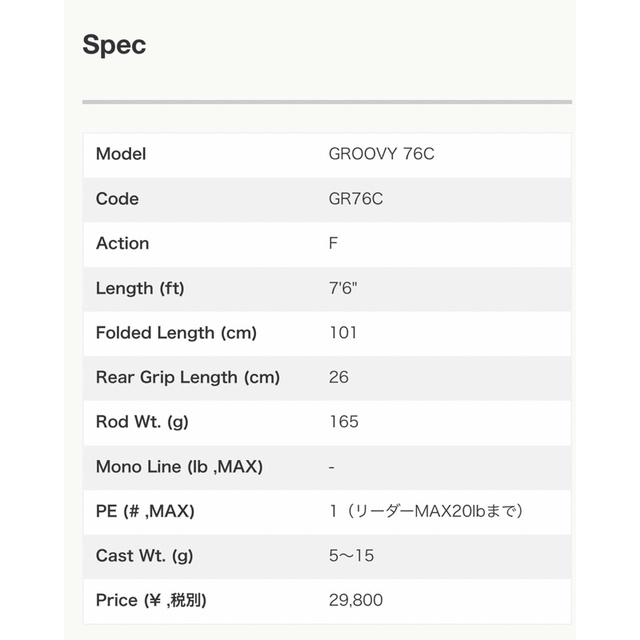Click the 29,800 price value
Viewport: 640px width, 640px height.
355,601
